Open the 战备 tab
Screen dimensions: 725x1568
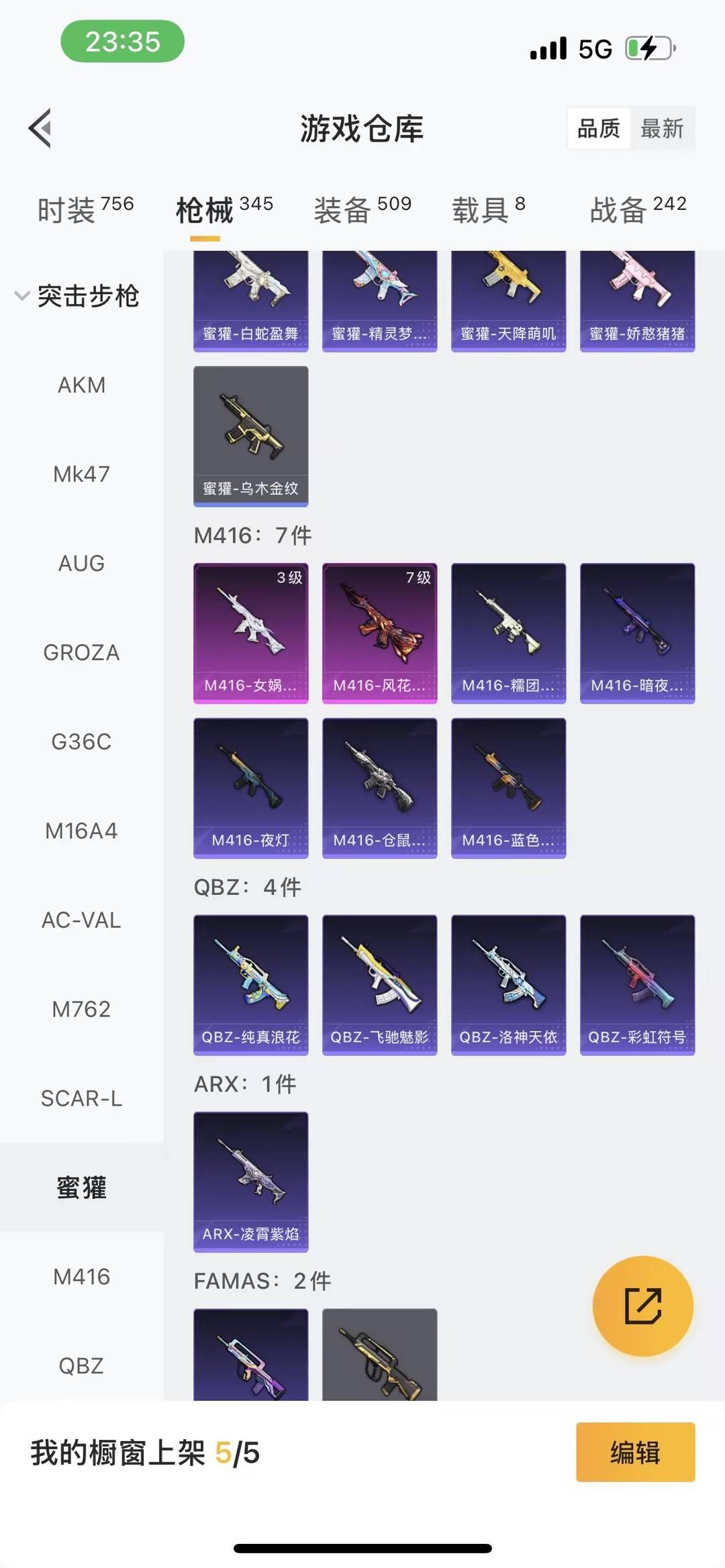pyautogui.click(x=638, y=210)
